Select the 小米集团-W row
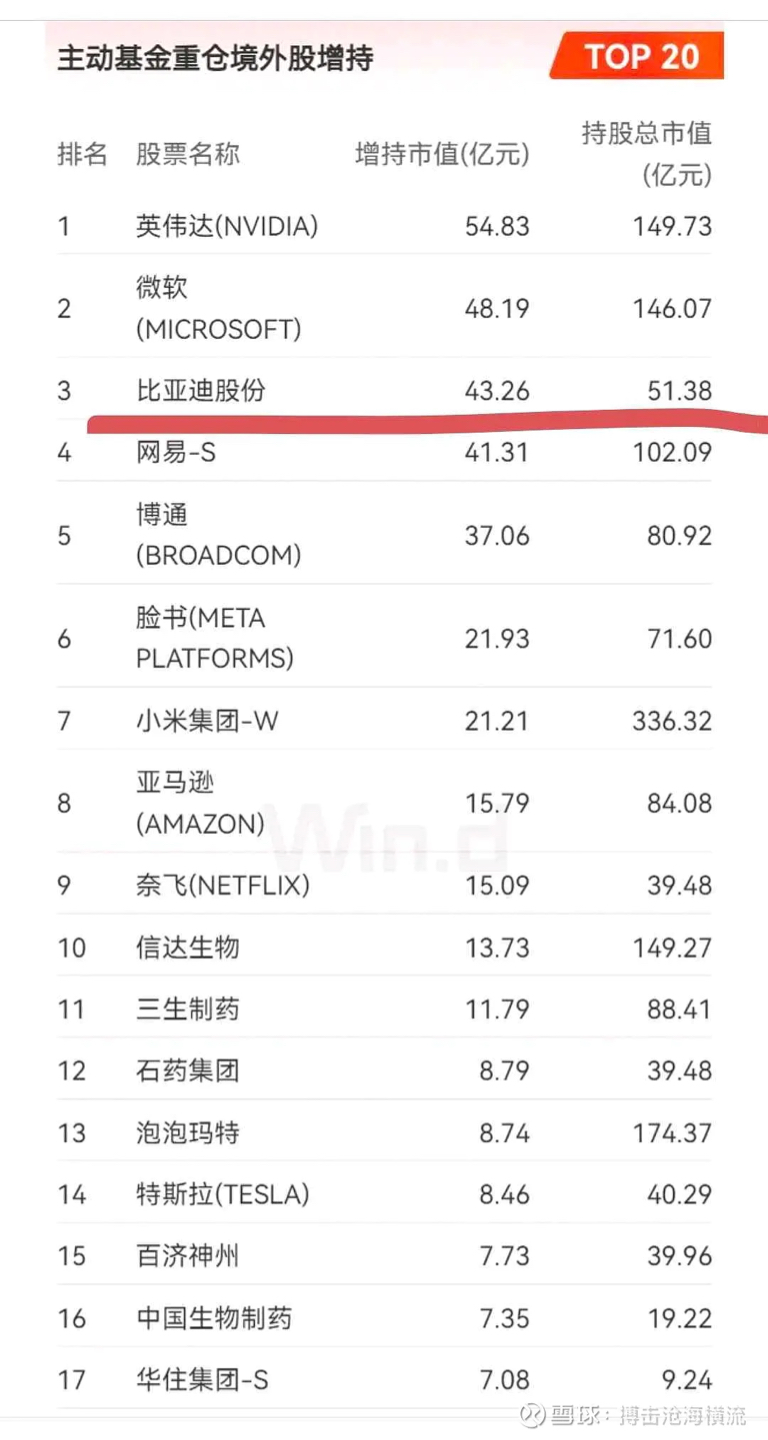The height and width of the screenshot is (1440, 768). [x=385, y=720]
